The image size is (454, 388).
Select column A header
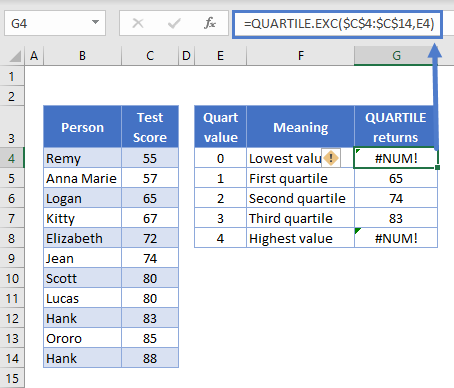coord(34,56)
